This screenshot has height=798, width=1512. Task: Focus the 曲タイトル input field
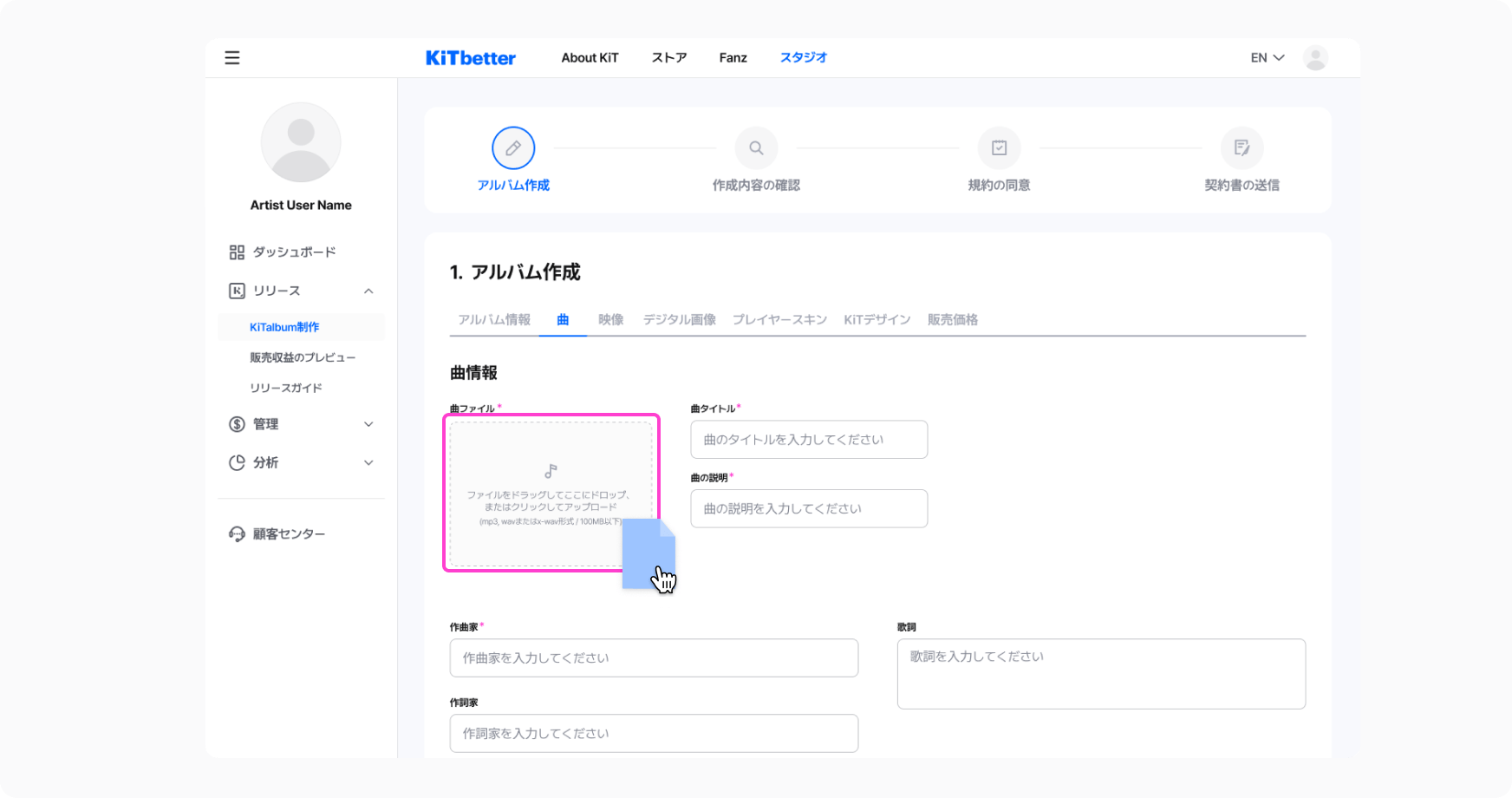(809, 440)
